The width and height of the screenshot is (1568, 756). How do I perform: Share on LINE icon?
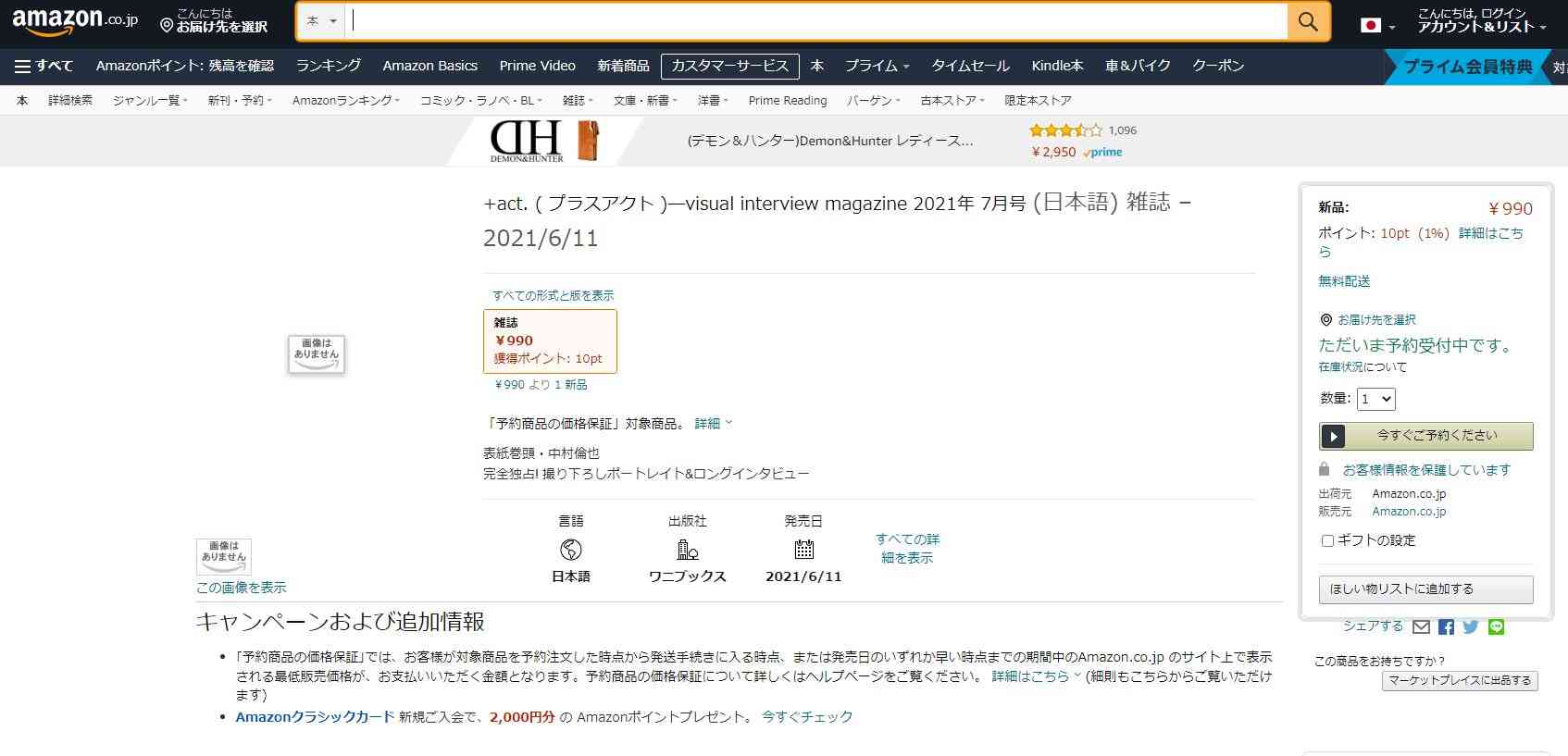[x=1496, y=627]
